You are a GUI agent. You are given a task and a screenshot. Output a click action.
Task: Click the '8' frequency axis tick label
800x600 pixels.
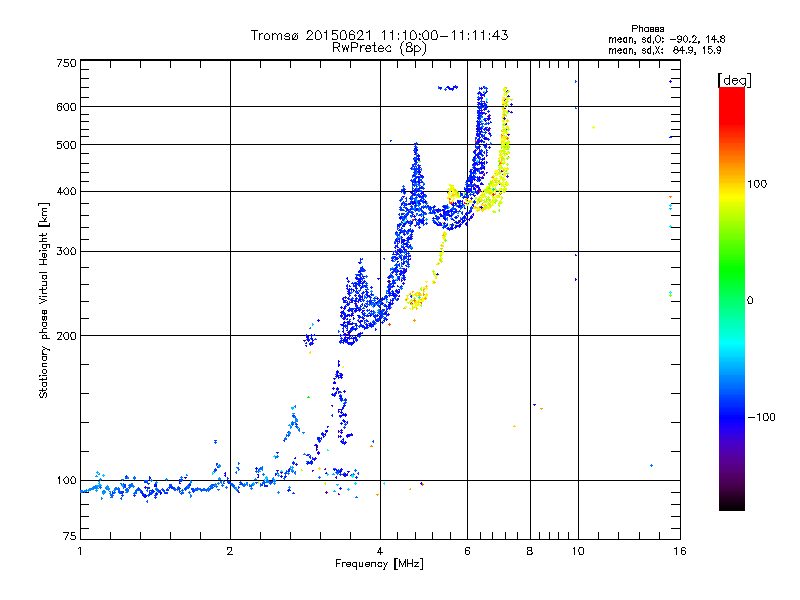(x=530, y=551)
